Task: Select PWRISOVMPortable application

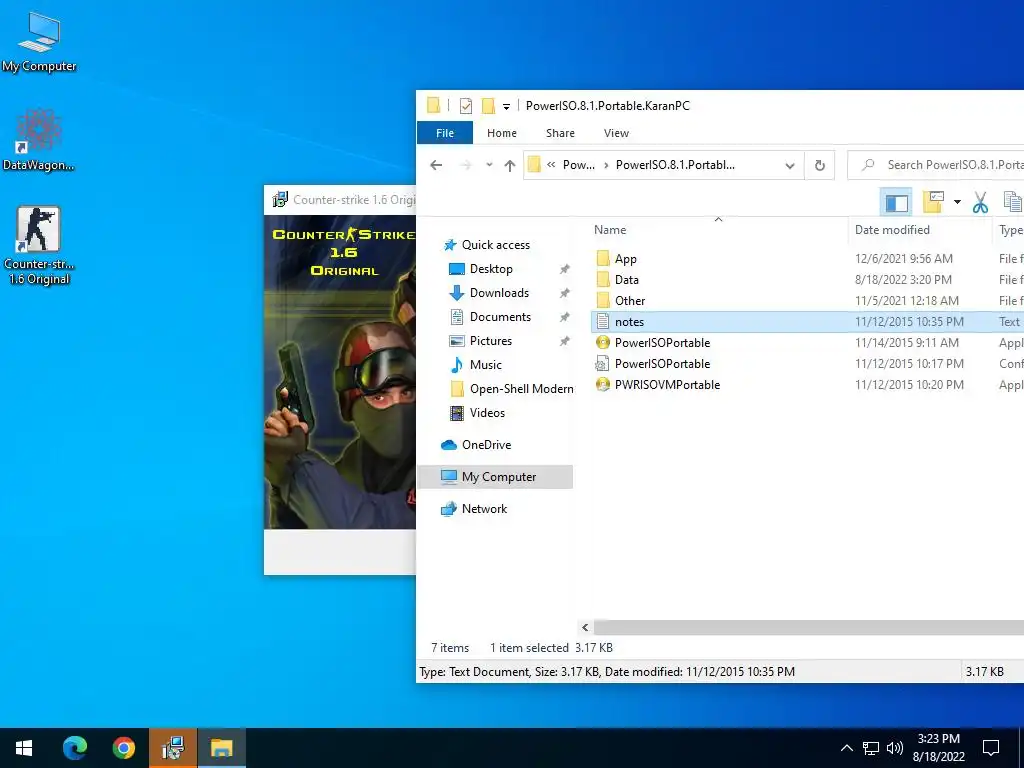Action: pyautogui.click(x=667, y=385)
